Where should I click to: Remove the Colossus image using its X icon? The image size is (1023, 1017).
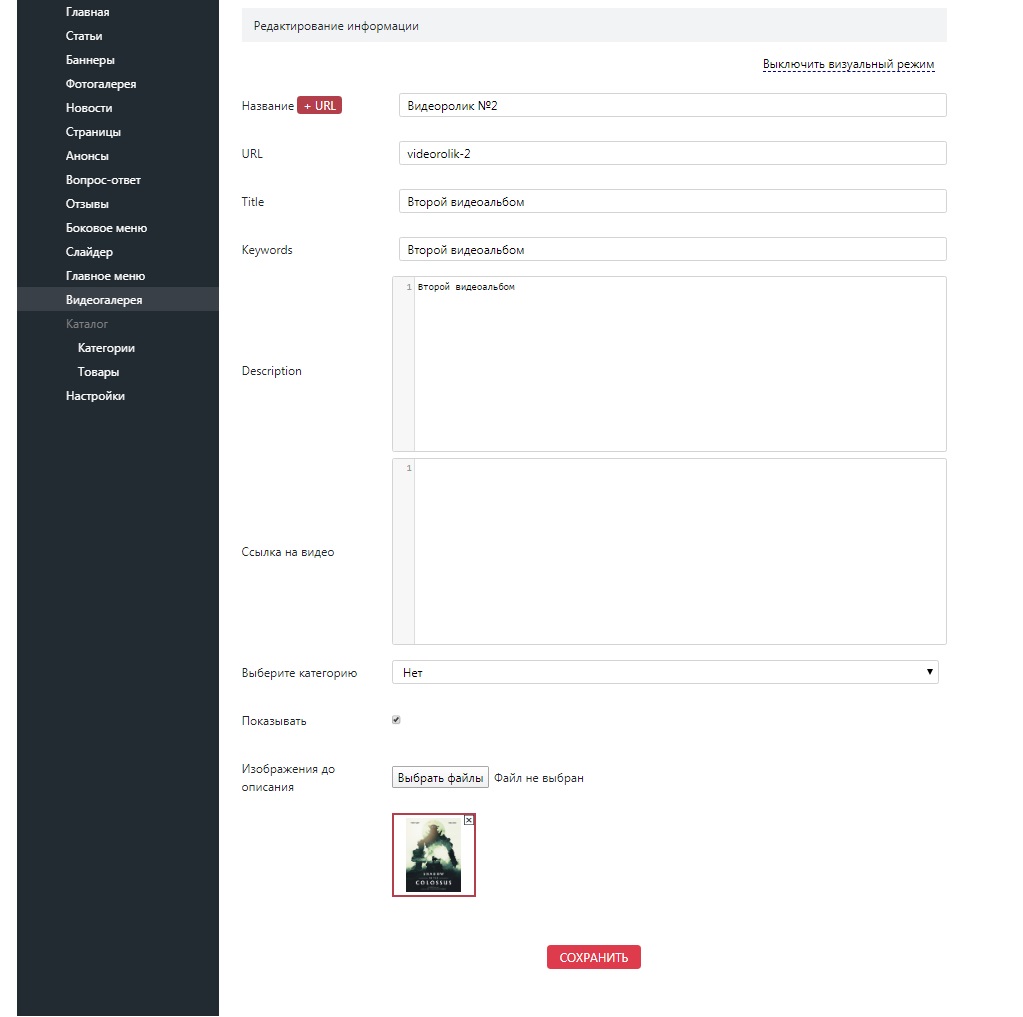(468, 820)
